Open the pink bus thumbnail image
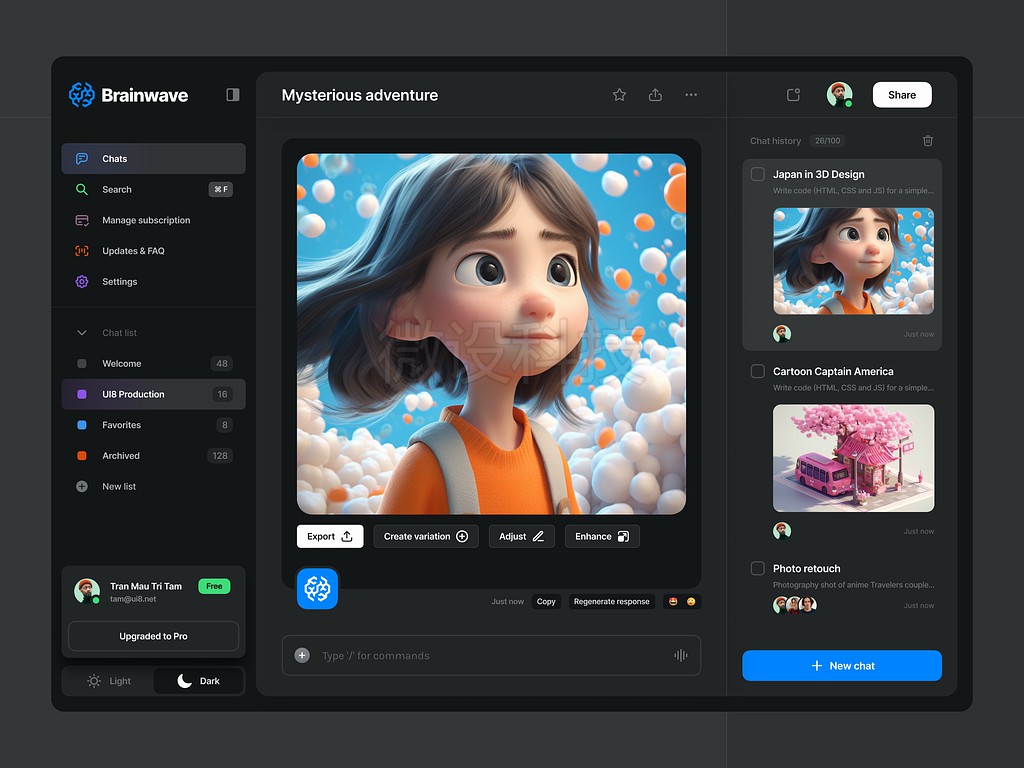 853,458
